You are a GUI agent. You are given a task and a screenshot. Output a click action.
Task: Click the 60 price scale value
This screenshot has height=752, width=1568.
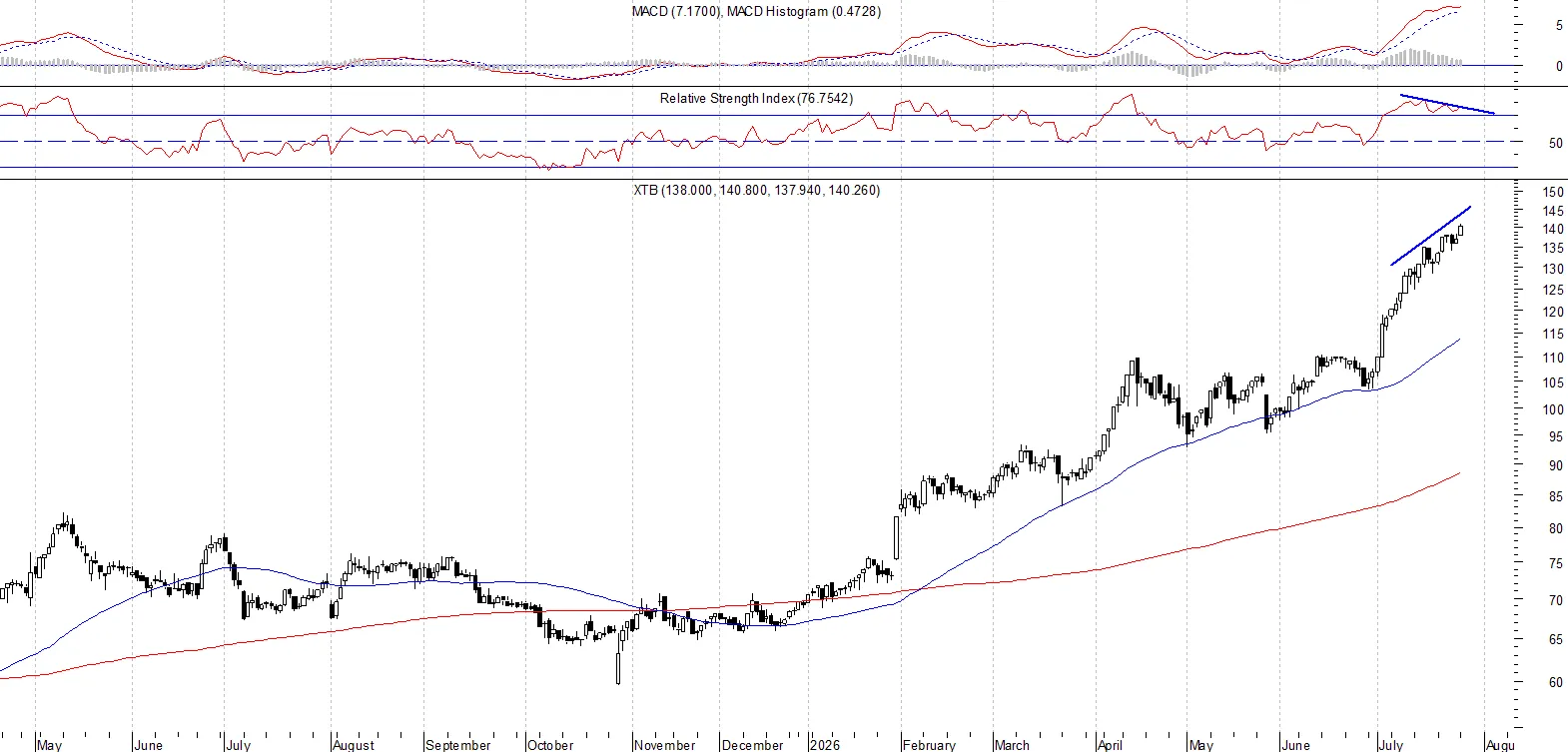pyautogui.click(x=1556, y=682)
